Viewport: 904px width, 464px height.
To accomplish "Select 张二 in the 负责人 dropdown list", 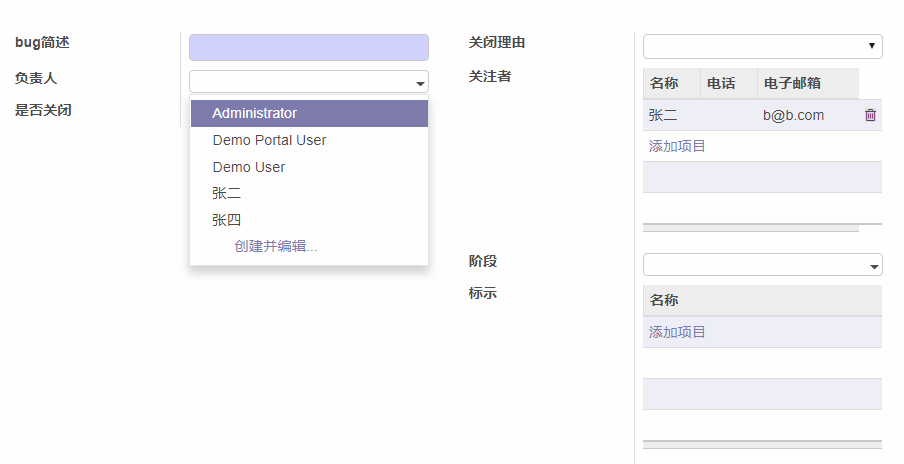I will (x=309, y=193).
